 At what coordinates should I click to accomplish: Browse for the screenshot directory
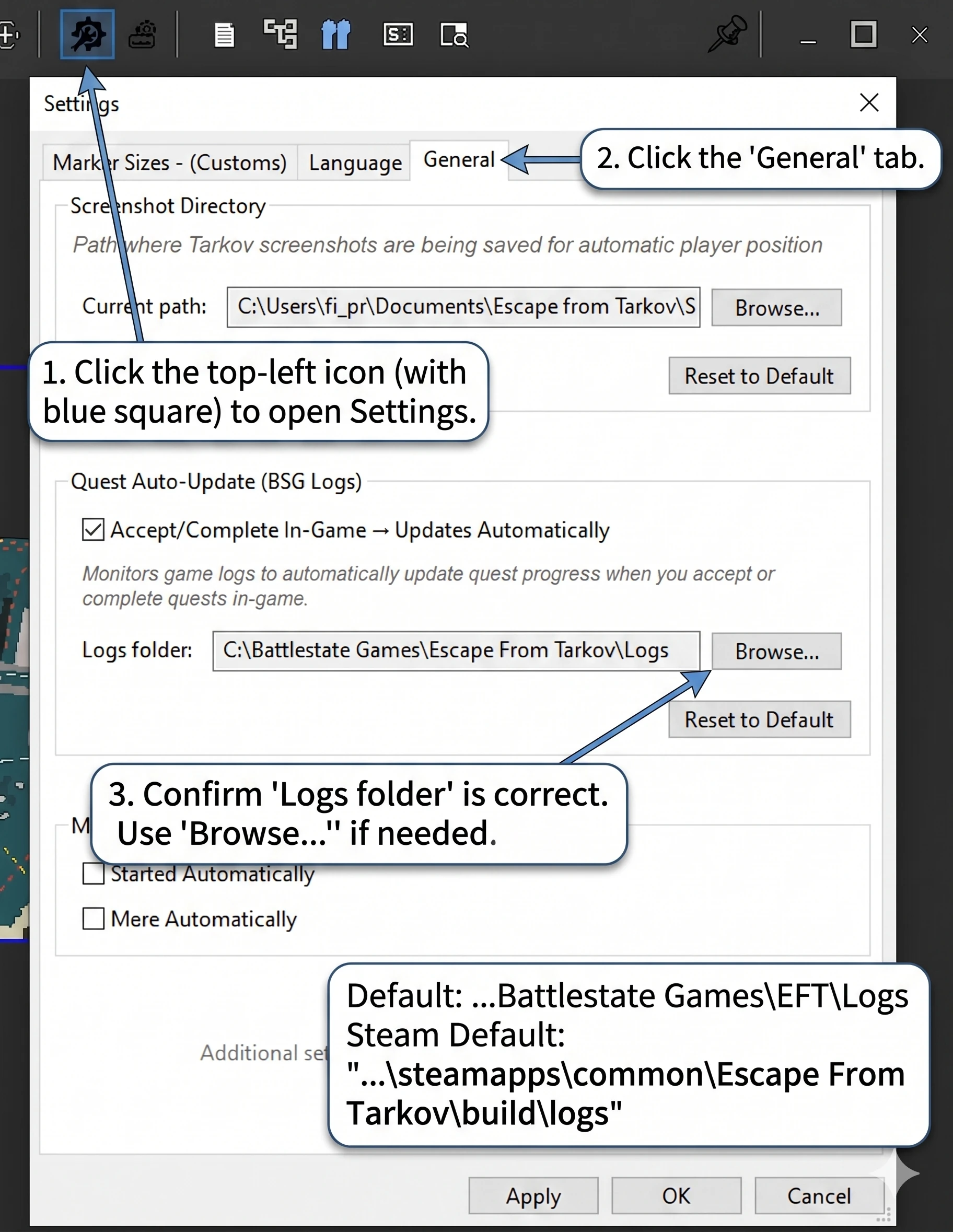tap(776, 307)
